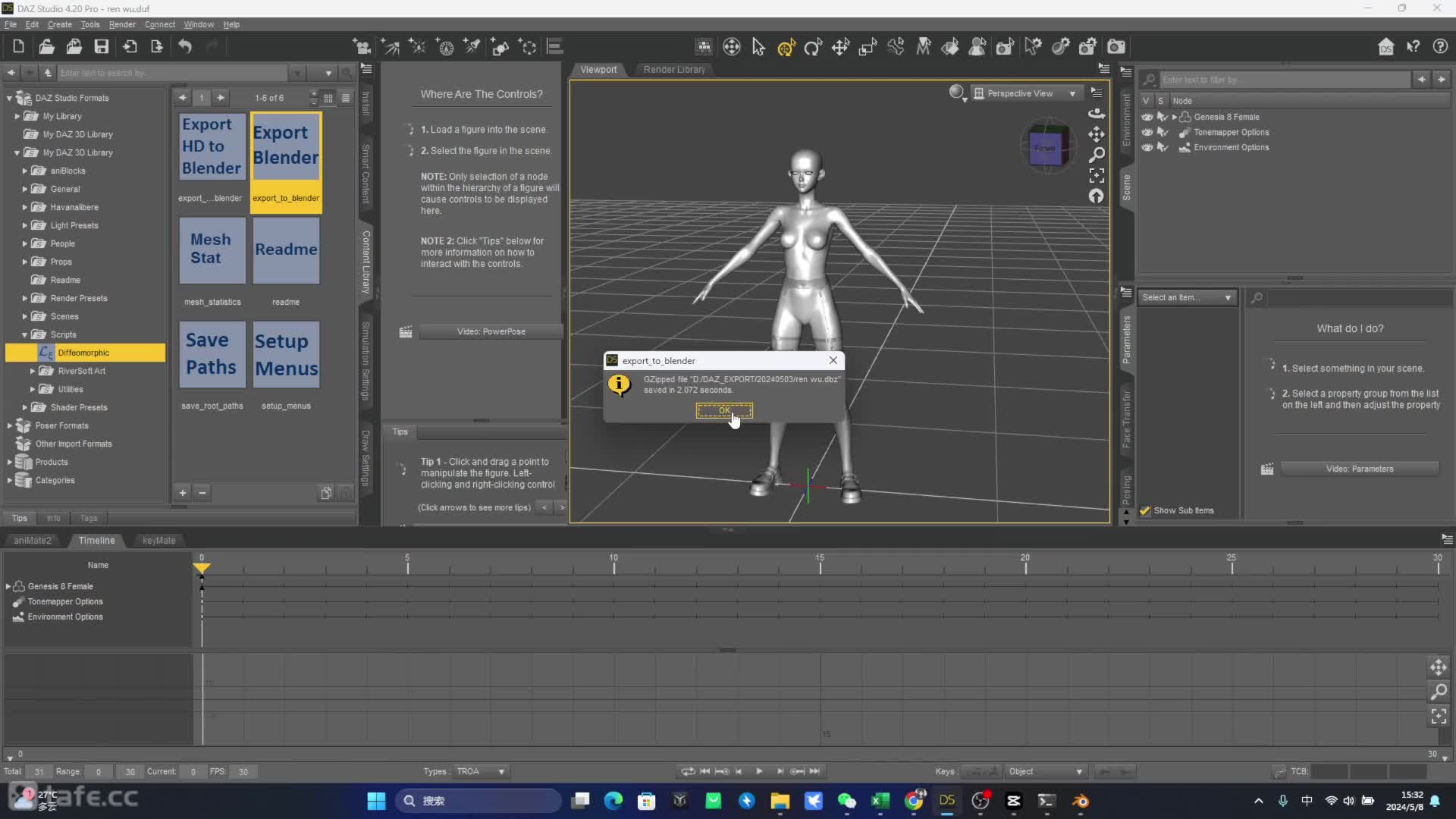Click the timeline Play button
1456x819 pixels.
(x=759, y=771)
